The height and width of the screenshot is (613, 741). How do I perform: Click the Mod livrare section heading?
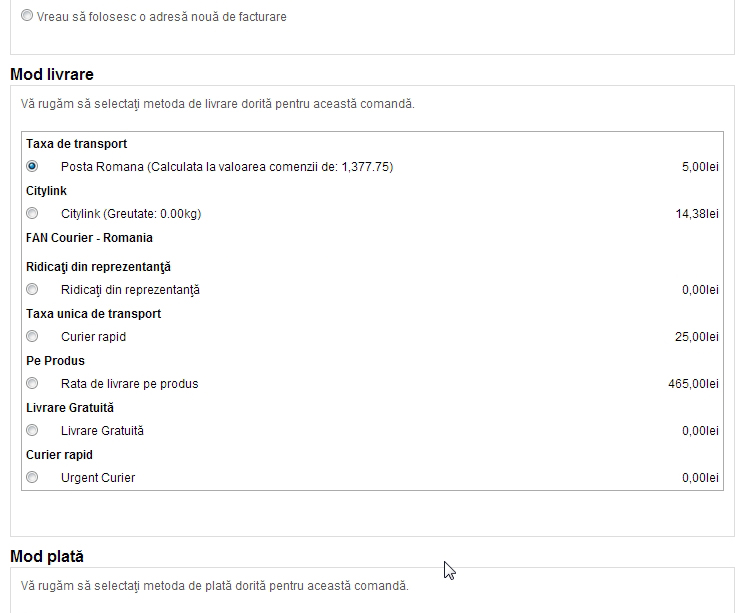coord(52,74)
